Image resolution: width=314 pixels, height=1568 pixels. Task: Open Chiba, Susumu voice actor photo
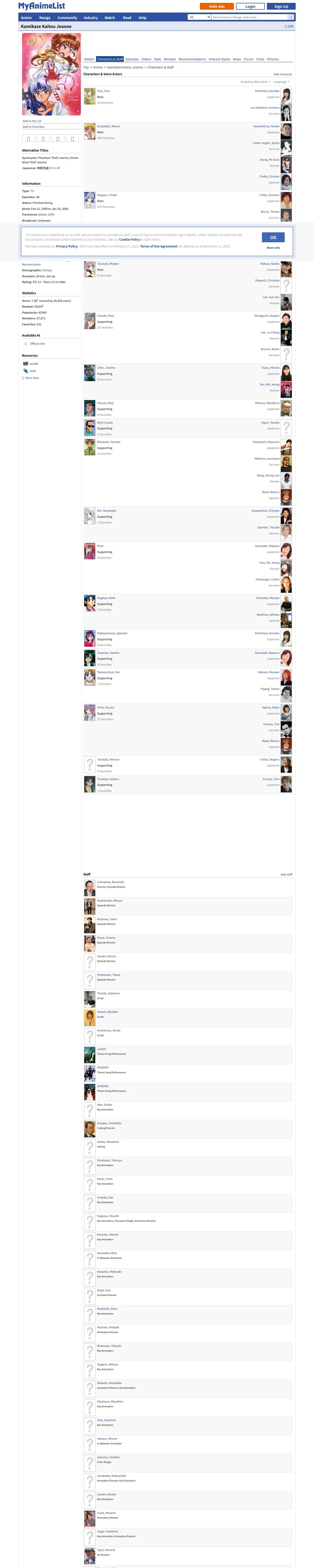(x=286, y=200)
